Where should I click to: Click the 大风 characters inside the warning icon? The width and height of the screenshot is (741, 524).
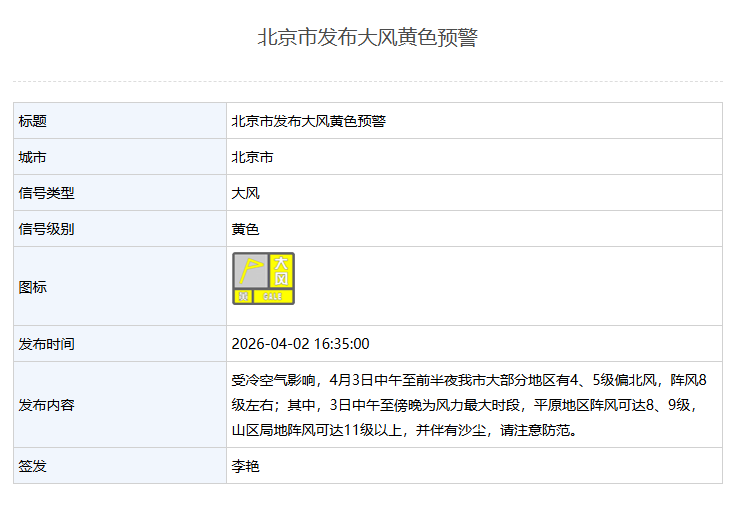[x=281, y=270]
